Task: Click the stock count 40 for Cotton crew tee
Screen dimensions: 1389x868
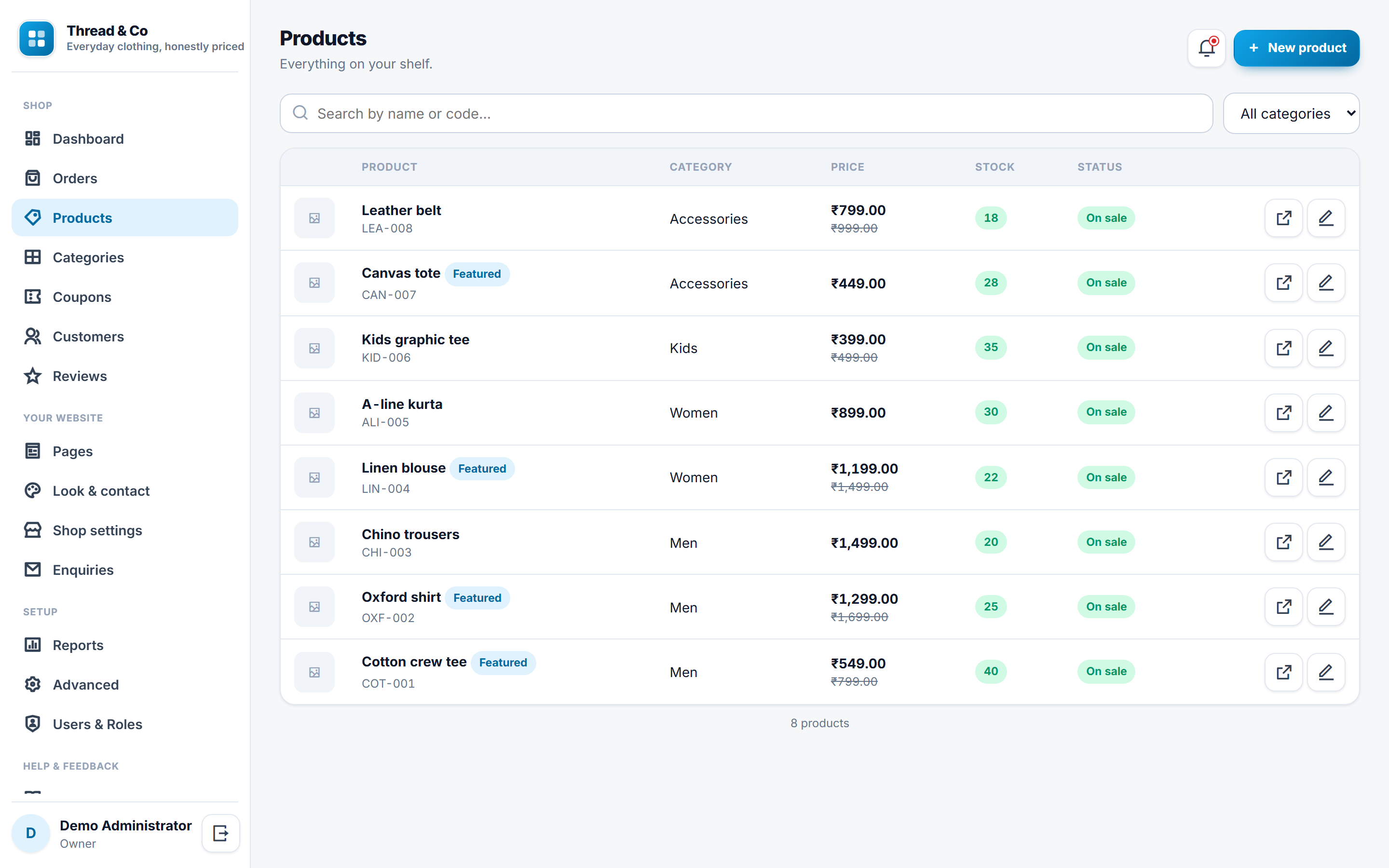Action: pyautogui.click(x=991, y=671)
